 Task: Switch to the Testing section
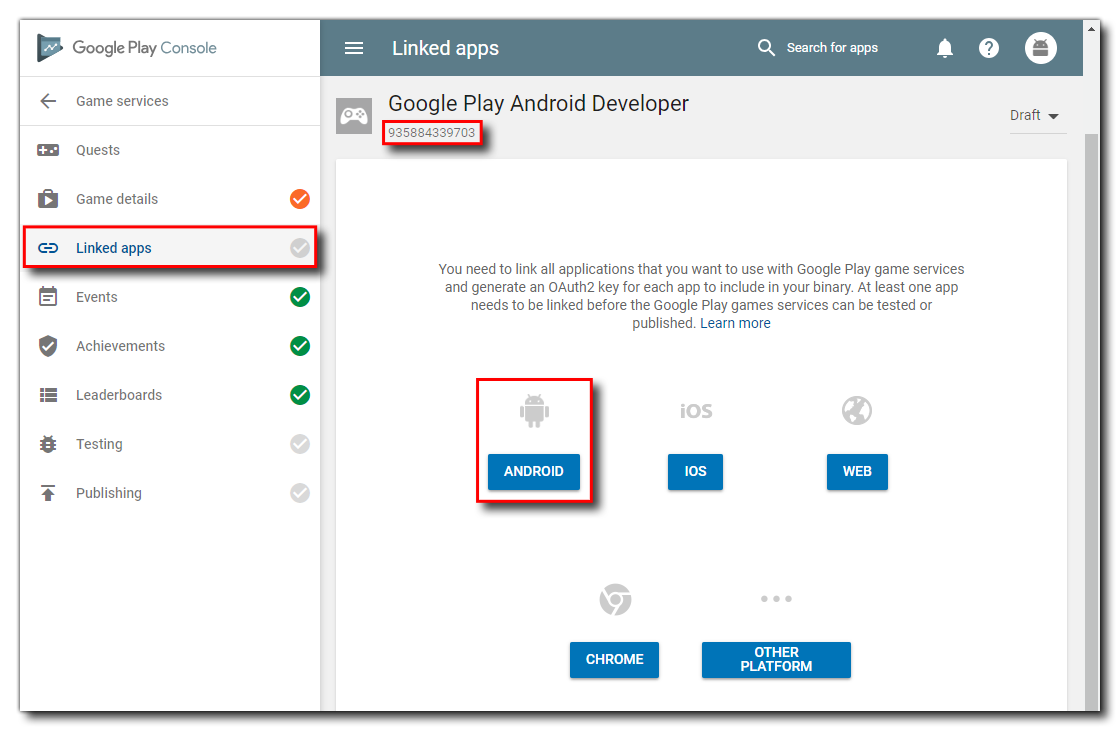pos(170,444)
